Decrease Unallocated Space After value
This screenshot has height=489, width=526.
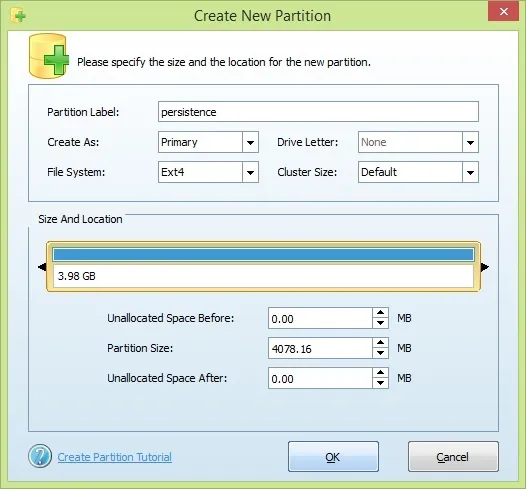(380, 383)
